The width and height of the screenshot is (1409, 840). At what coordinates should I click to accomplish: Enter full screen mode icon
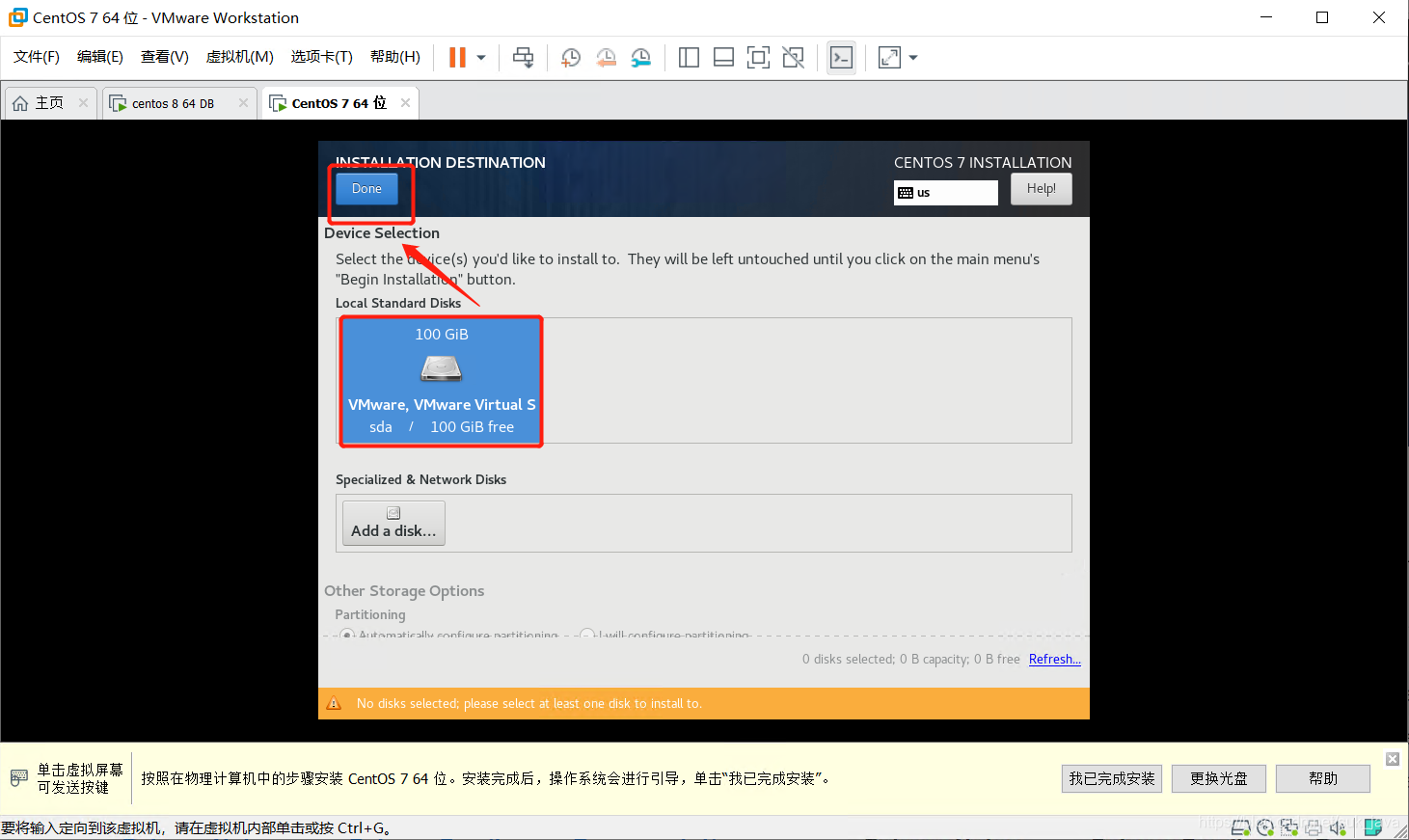(x=758, y=58)
